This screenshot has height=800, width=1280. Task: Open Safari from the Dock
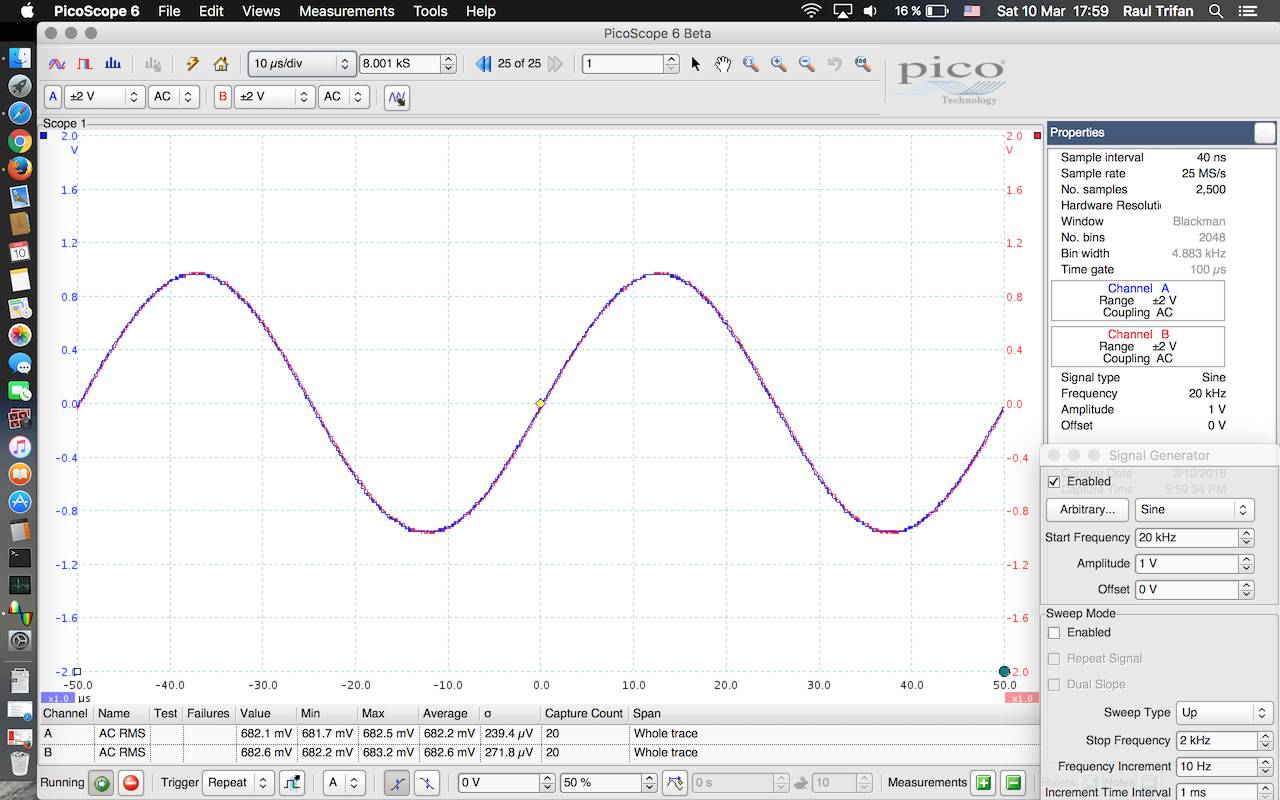click(x=19, y=113)
